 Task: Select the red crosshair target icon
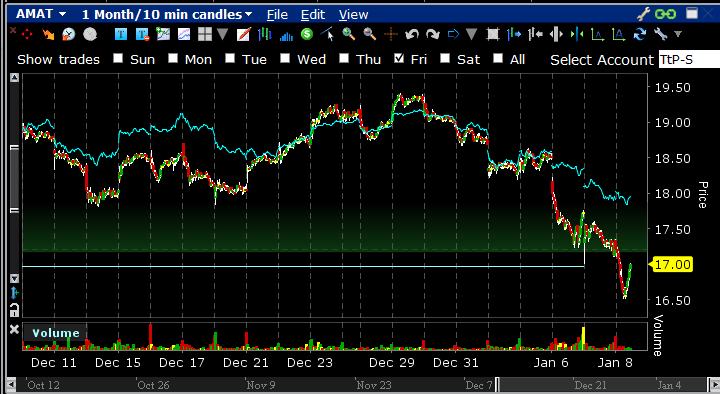coord(27,34)
